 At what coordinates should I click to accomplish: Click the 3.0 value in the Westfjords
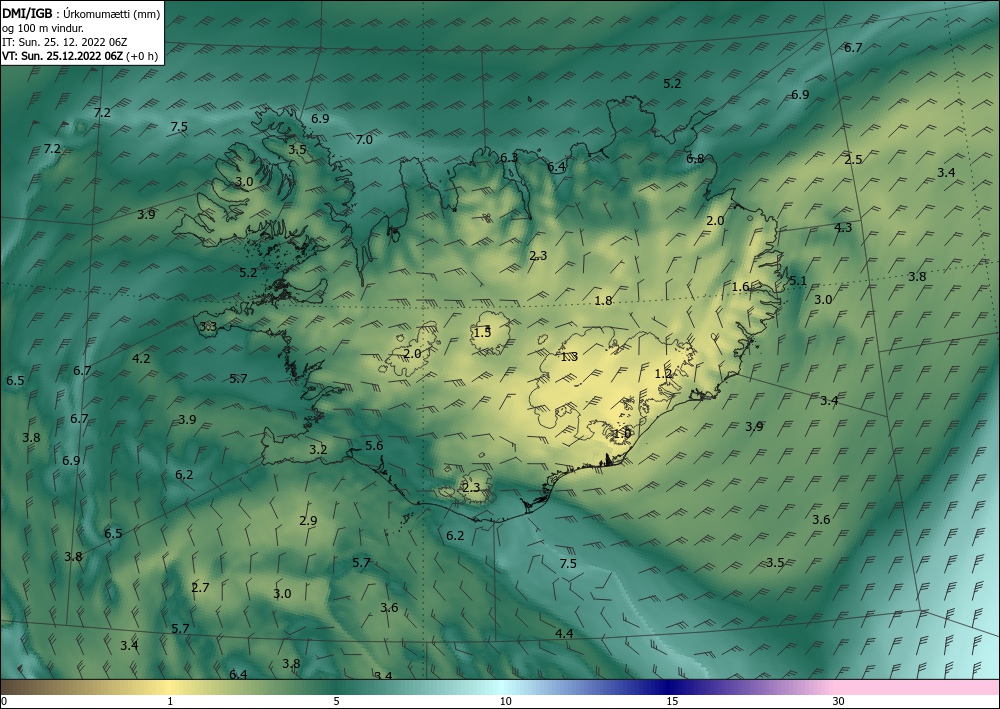pyautogui.click(x=244, y=182)
